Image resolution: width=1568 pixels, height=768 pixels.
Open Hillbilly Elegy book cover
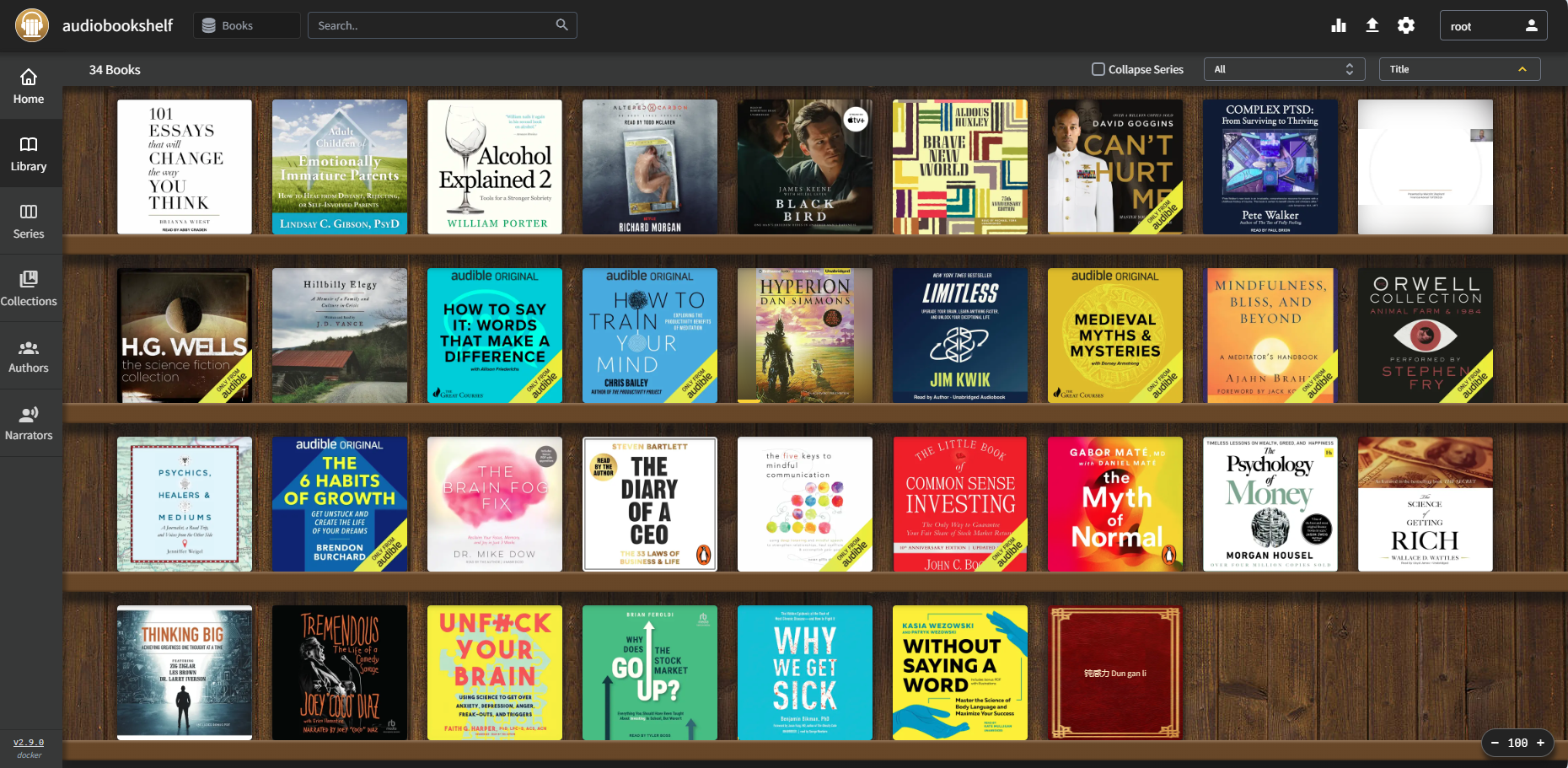click(x=340, y=336)
